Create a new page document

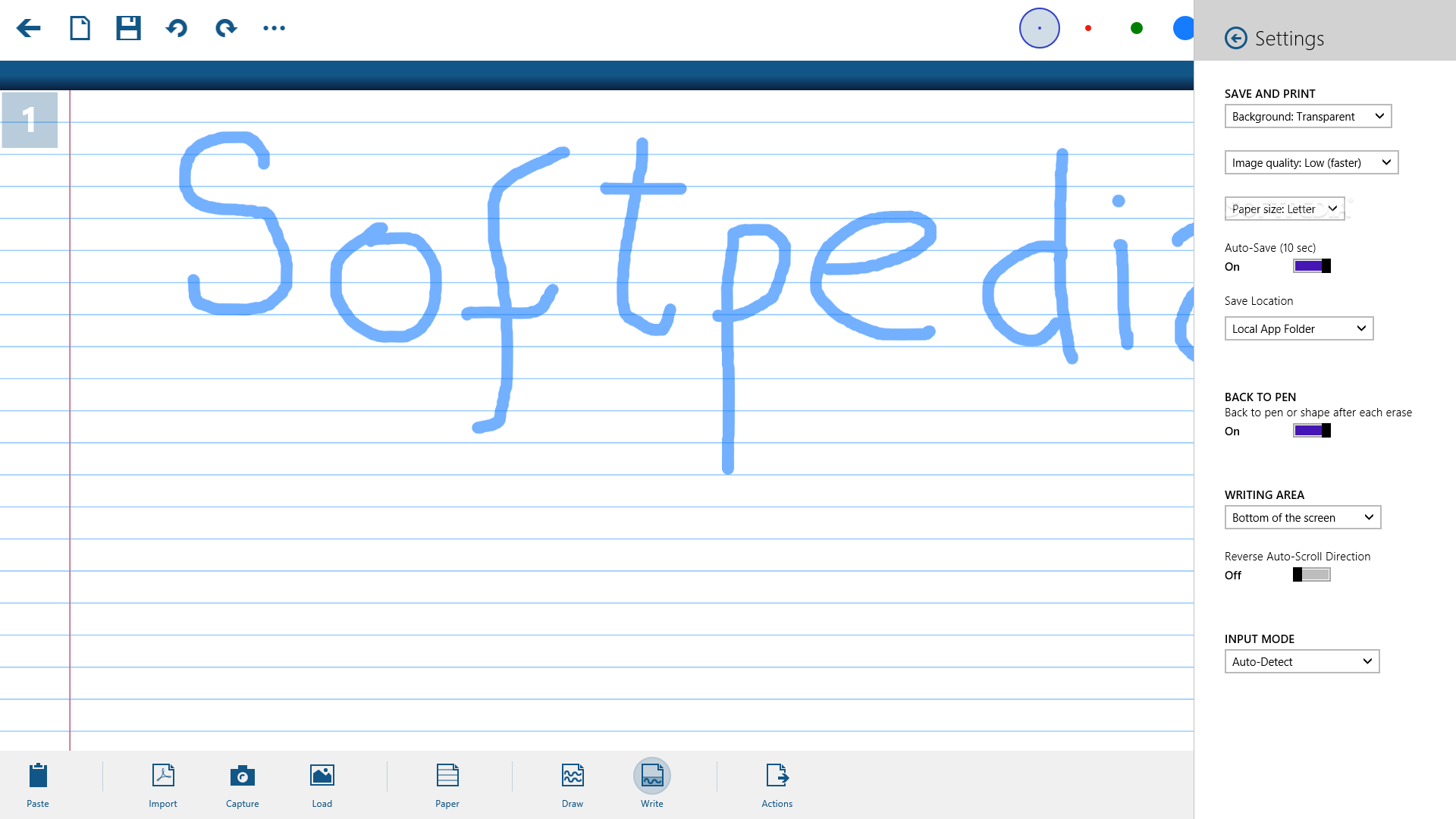[80, 28]
